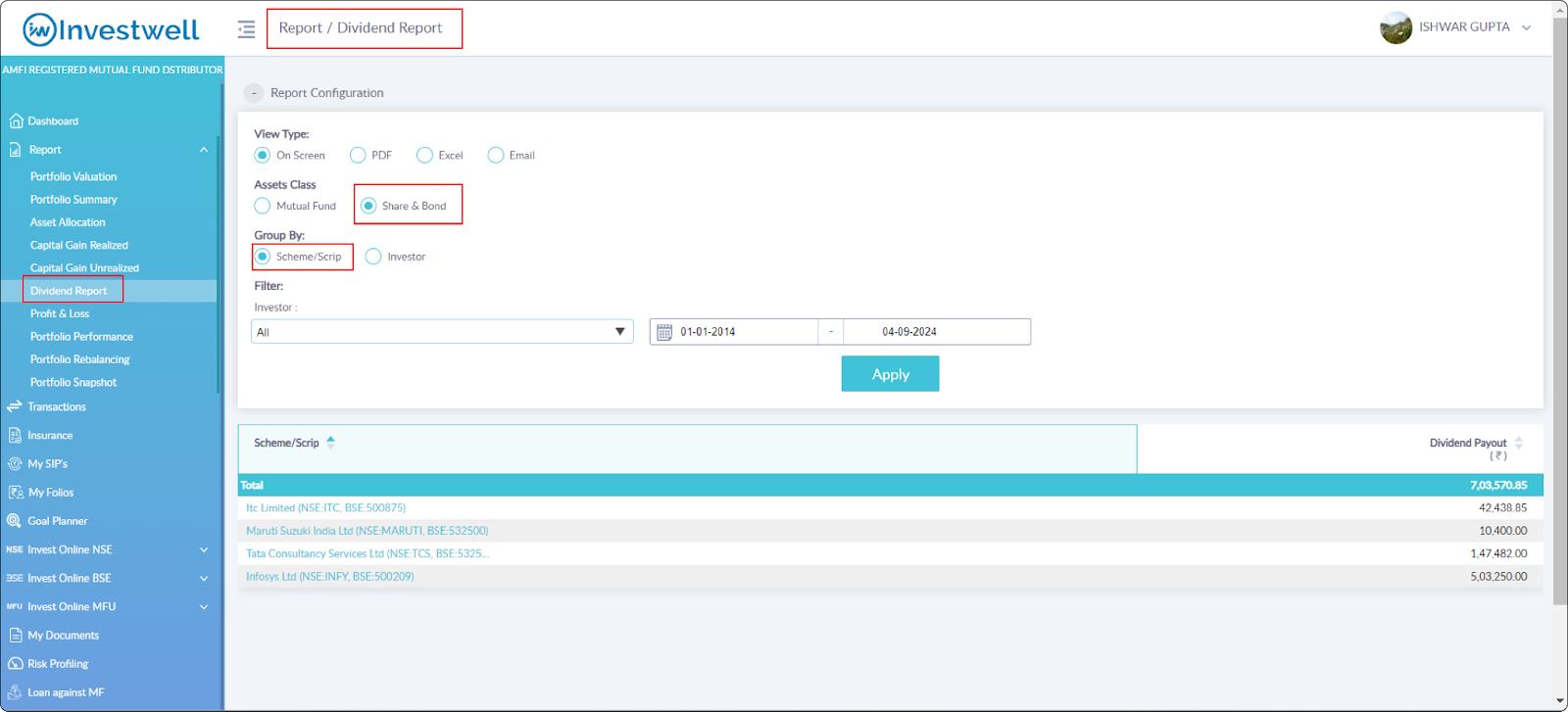
Task: Click the Insurance icon in sidebar
Action: coord(15,435)
